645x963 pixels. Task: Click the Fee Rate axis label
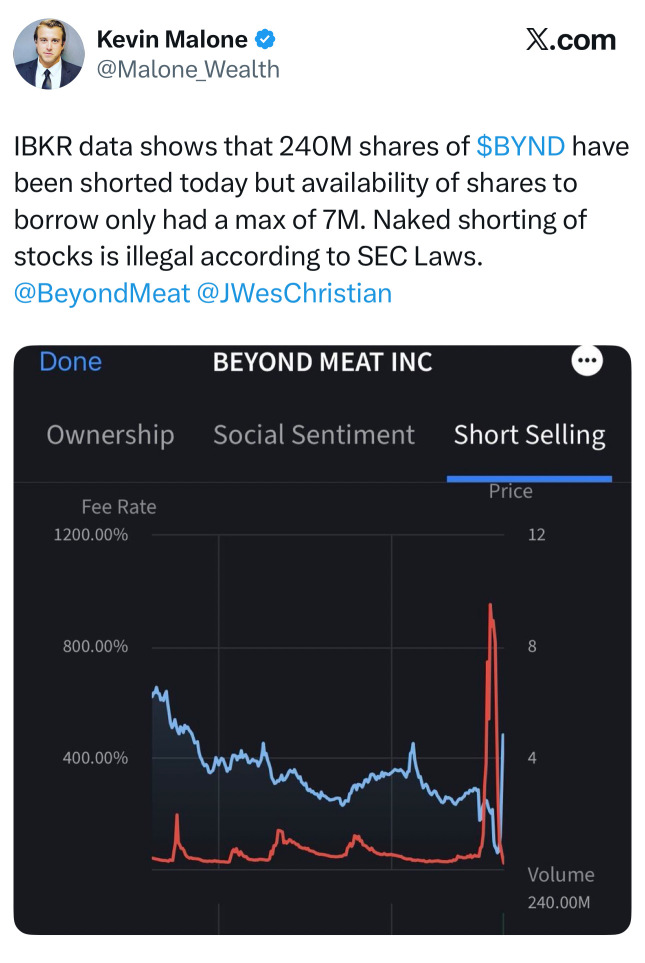pyautogui.click(x=119, y=507)
